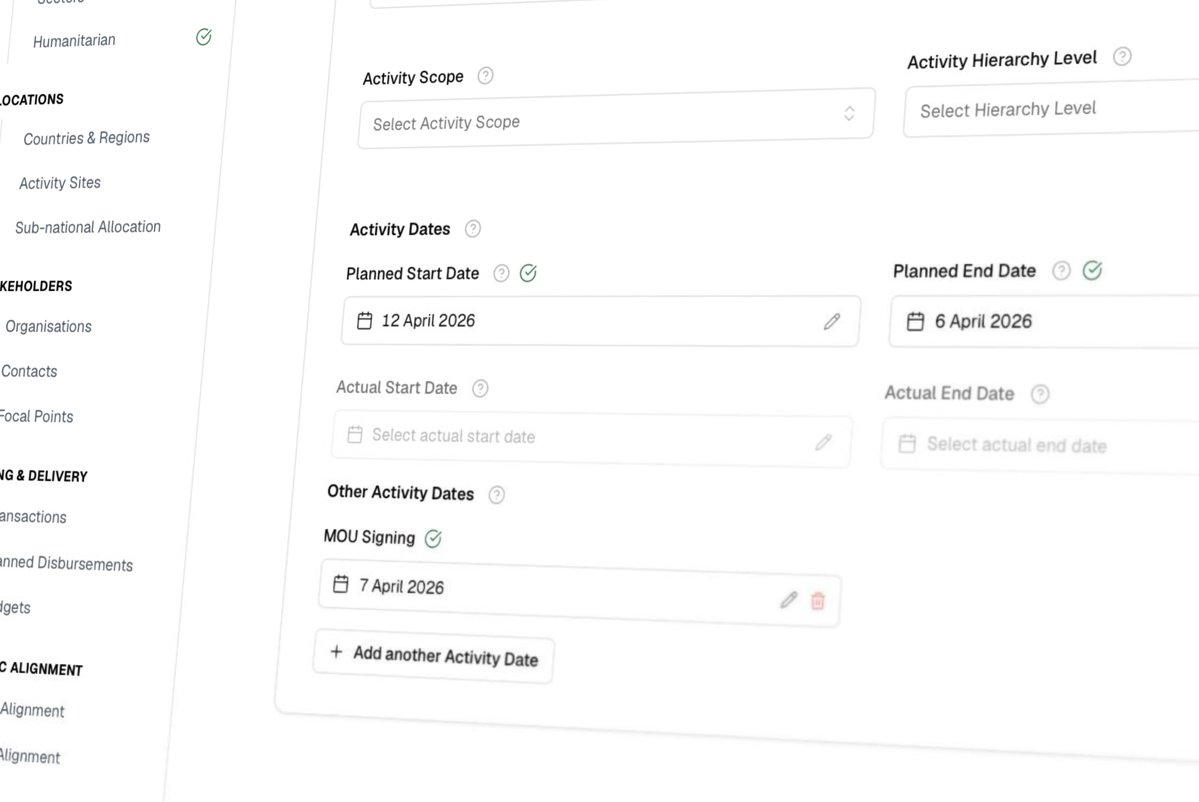Open the Select Hierarchy Level dropdown
Image resolution: width=1199 pixels, height=802 pixels.
pos(1051,108)
